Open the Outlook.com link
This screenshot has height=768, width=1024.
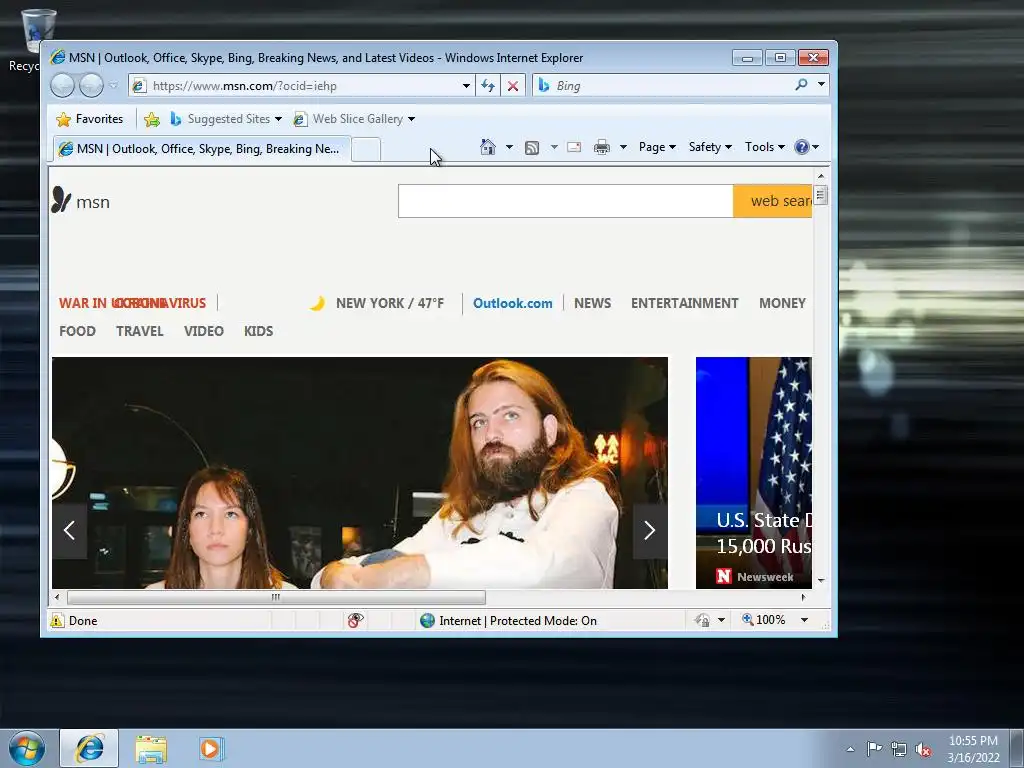click(513, 303)
